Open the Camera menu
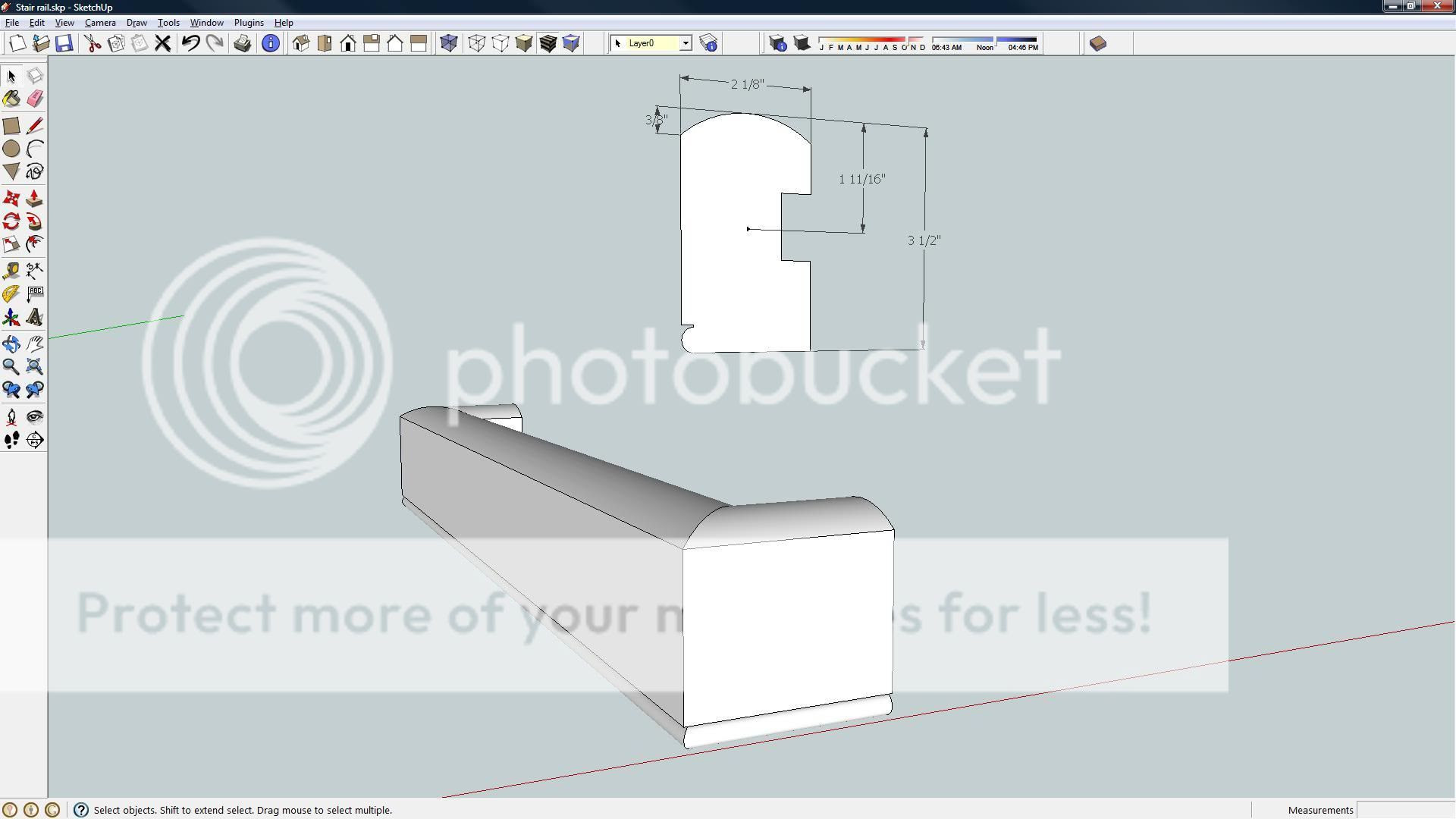 (100, 23)
